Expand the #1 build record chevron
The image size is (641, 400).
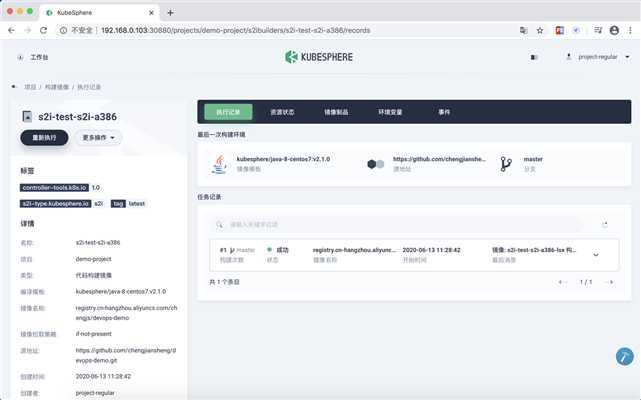point(596,255)
